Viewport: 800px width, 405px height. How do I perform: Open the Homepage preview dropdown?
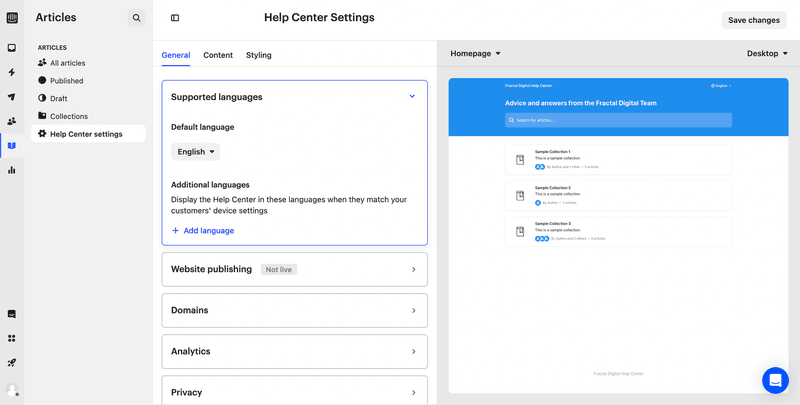point(475,54)
